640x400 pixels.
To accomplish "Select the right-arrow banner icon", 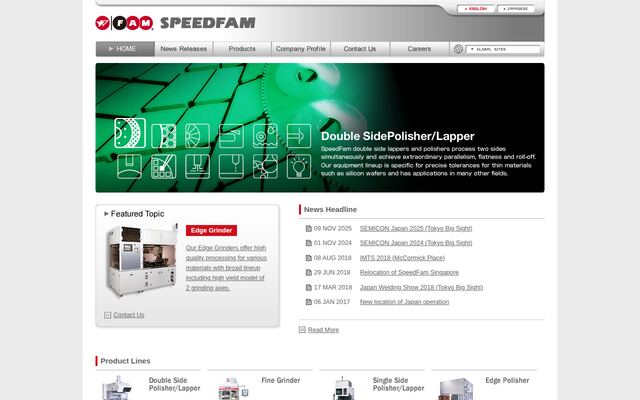I will (299, 136).
